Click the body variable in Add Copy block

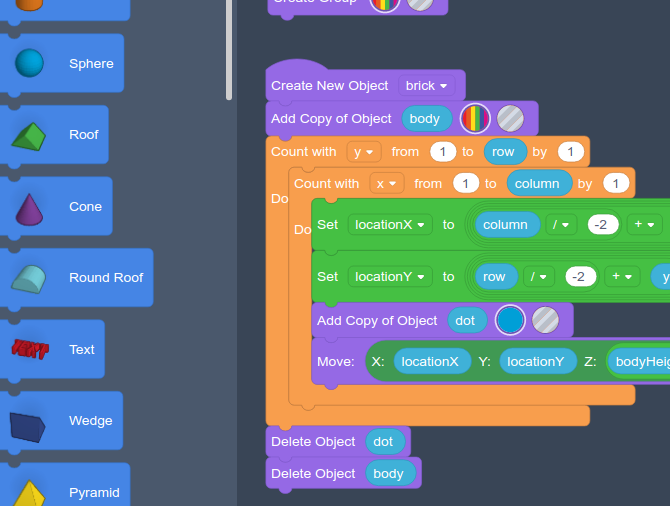coord(427,118)
